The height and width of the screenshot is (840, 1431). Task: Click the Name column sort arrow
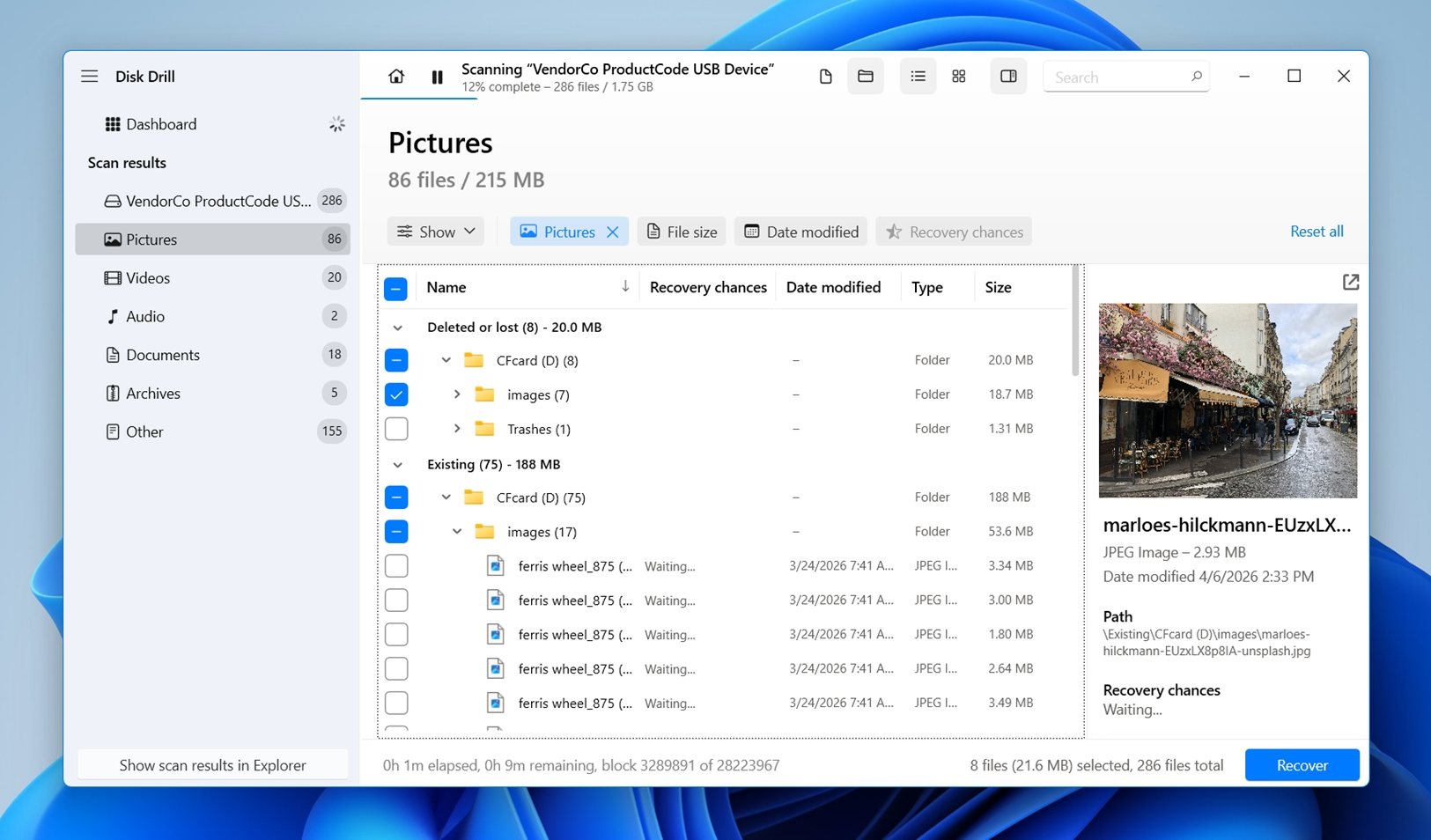pos(625,286)
